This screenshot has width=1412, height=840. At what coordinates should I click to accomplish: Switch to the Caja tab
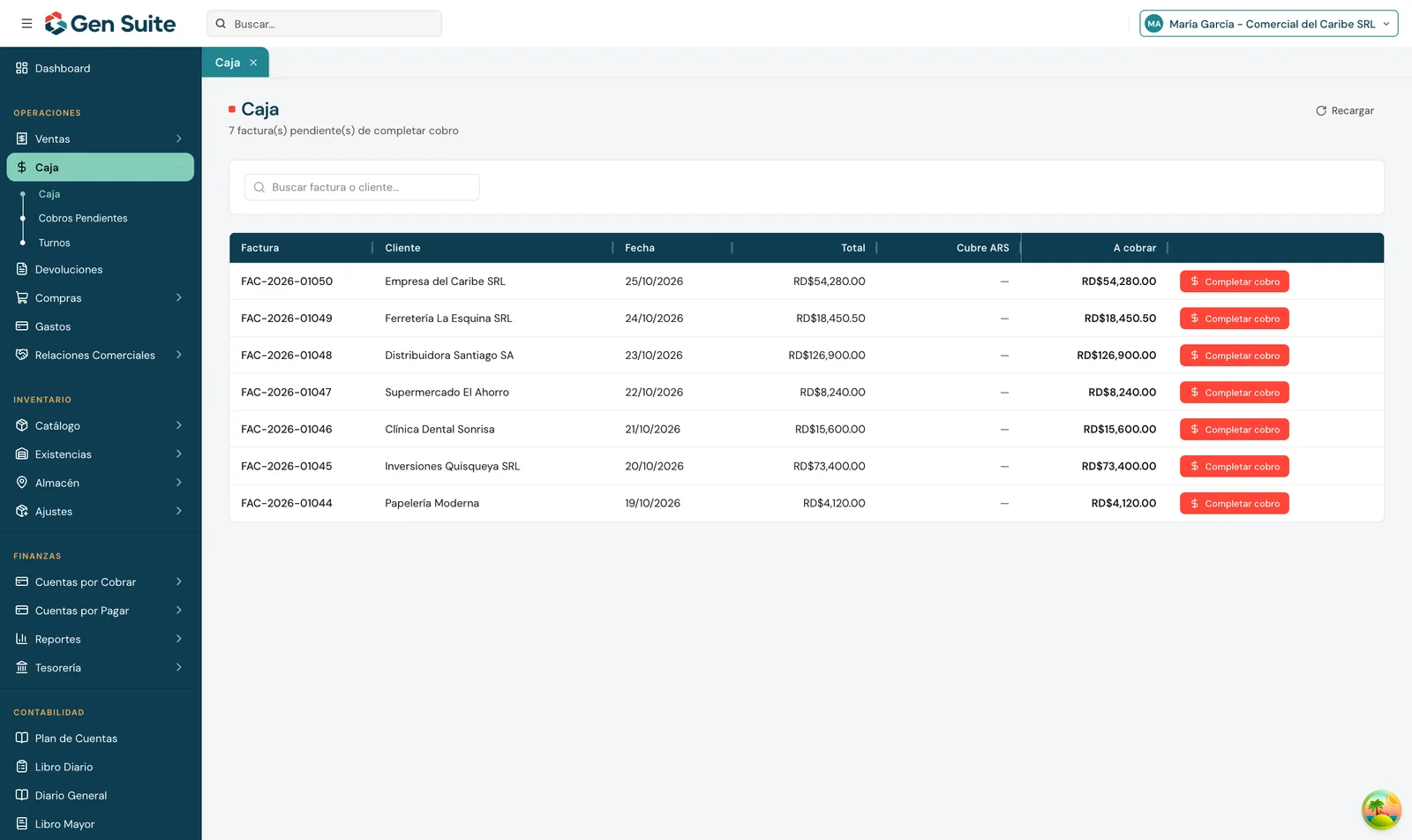(228, 63)
